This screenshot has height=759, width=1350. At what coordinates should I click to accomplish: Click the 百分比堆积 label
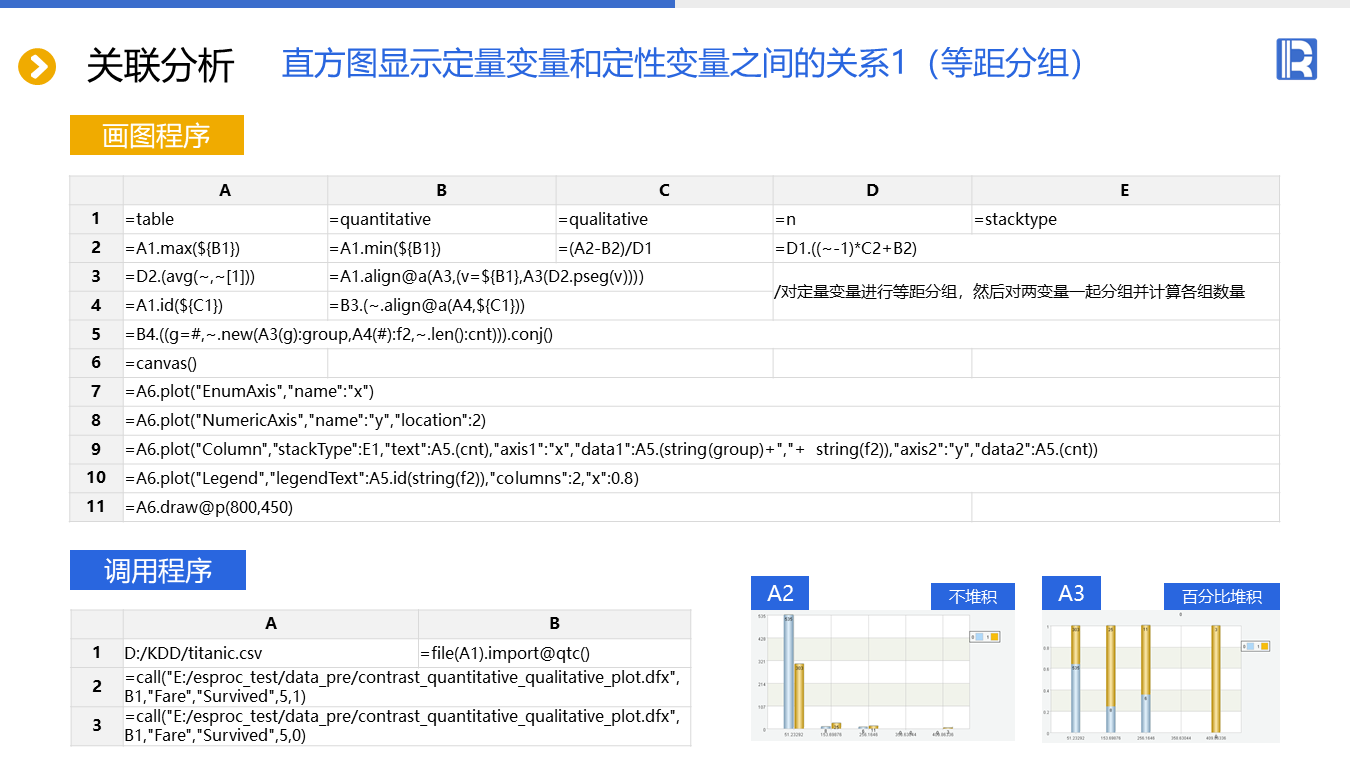tap(1222, 596)
